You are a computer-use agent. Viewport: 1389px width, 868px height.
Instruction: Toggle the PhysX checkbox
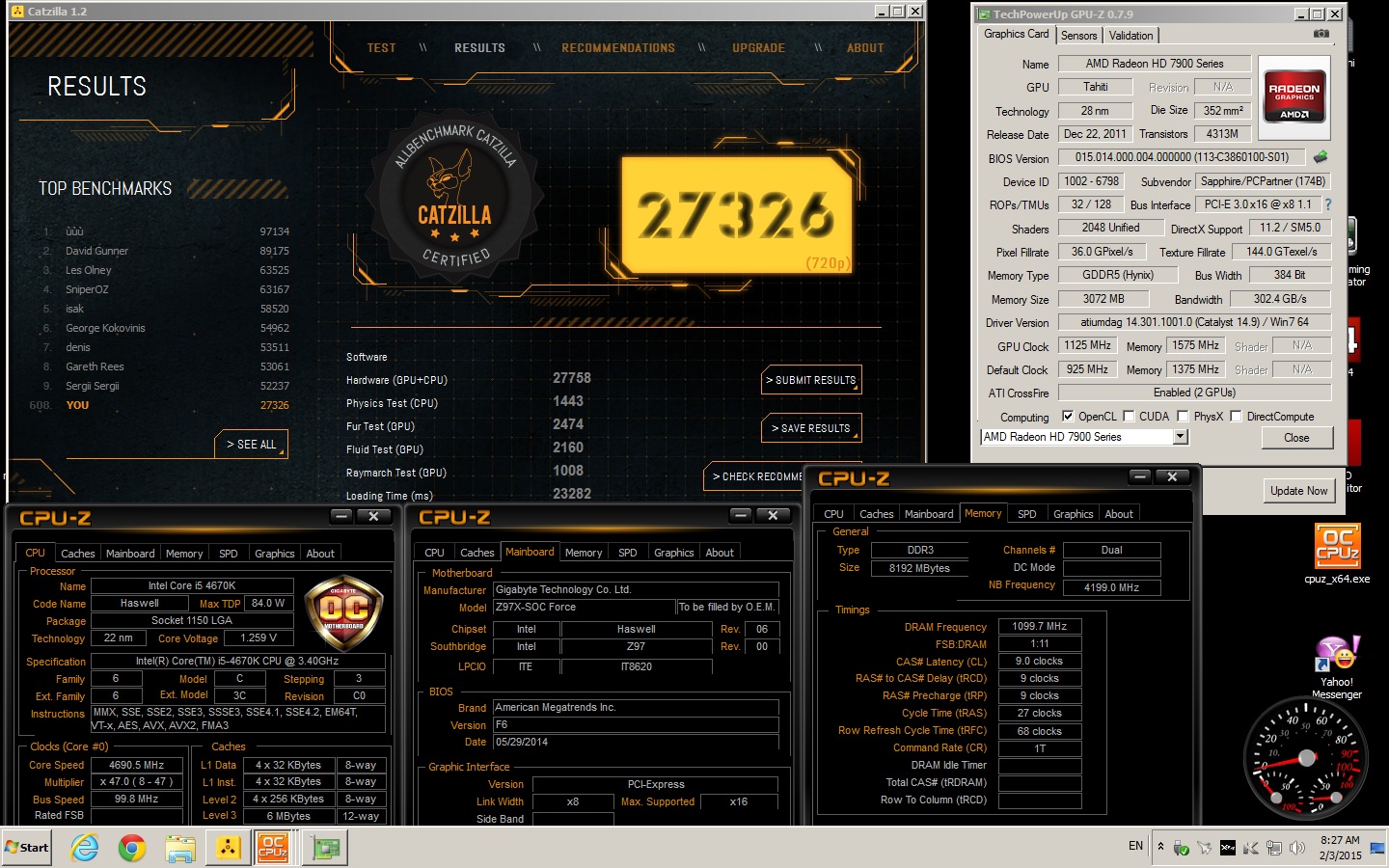click(1183, 417)
